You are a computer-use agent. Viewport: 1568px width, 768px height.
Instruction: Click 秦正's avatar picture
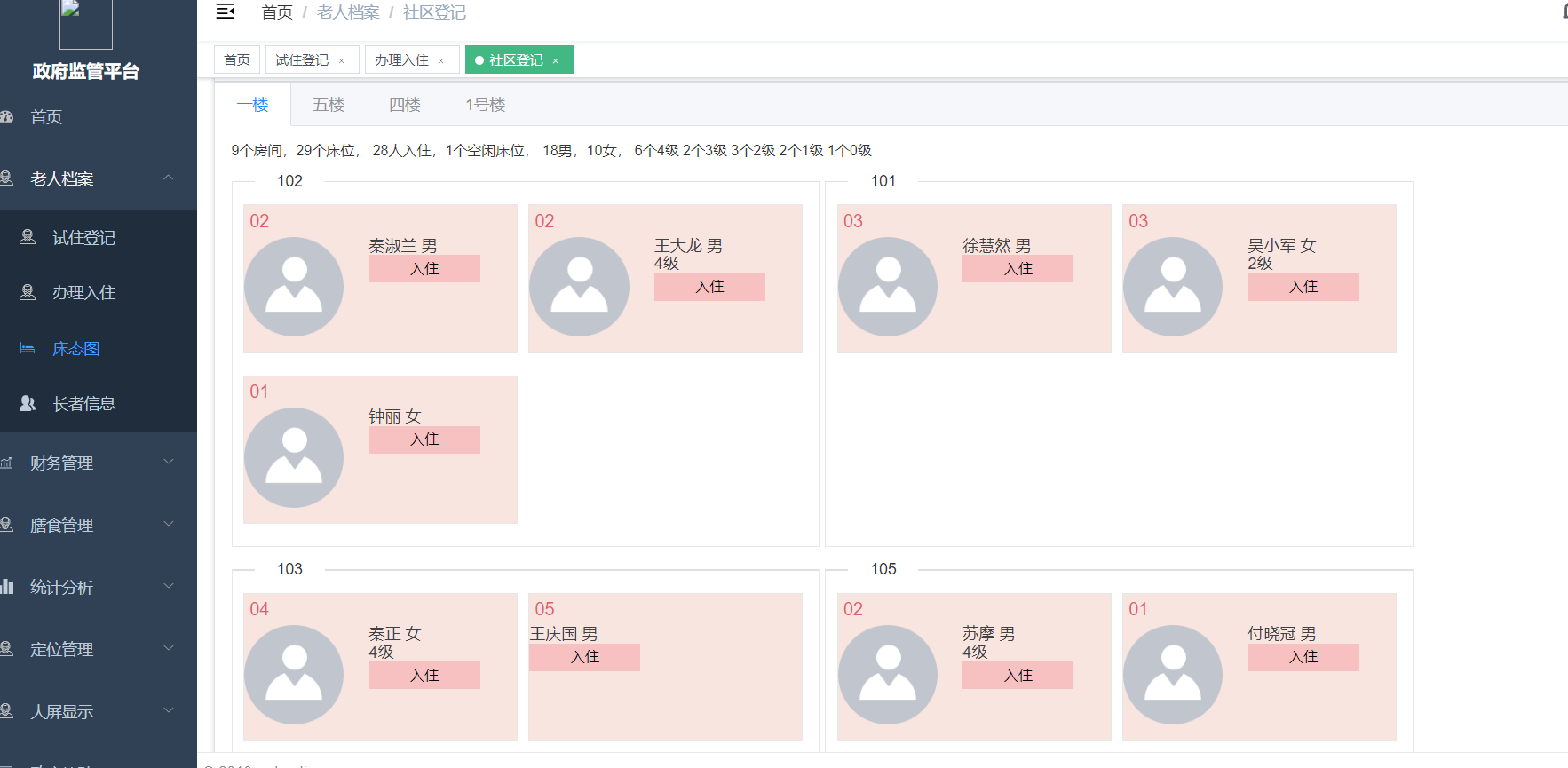pos(294,675)
